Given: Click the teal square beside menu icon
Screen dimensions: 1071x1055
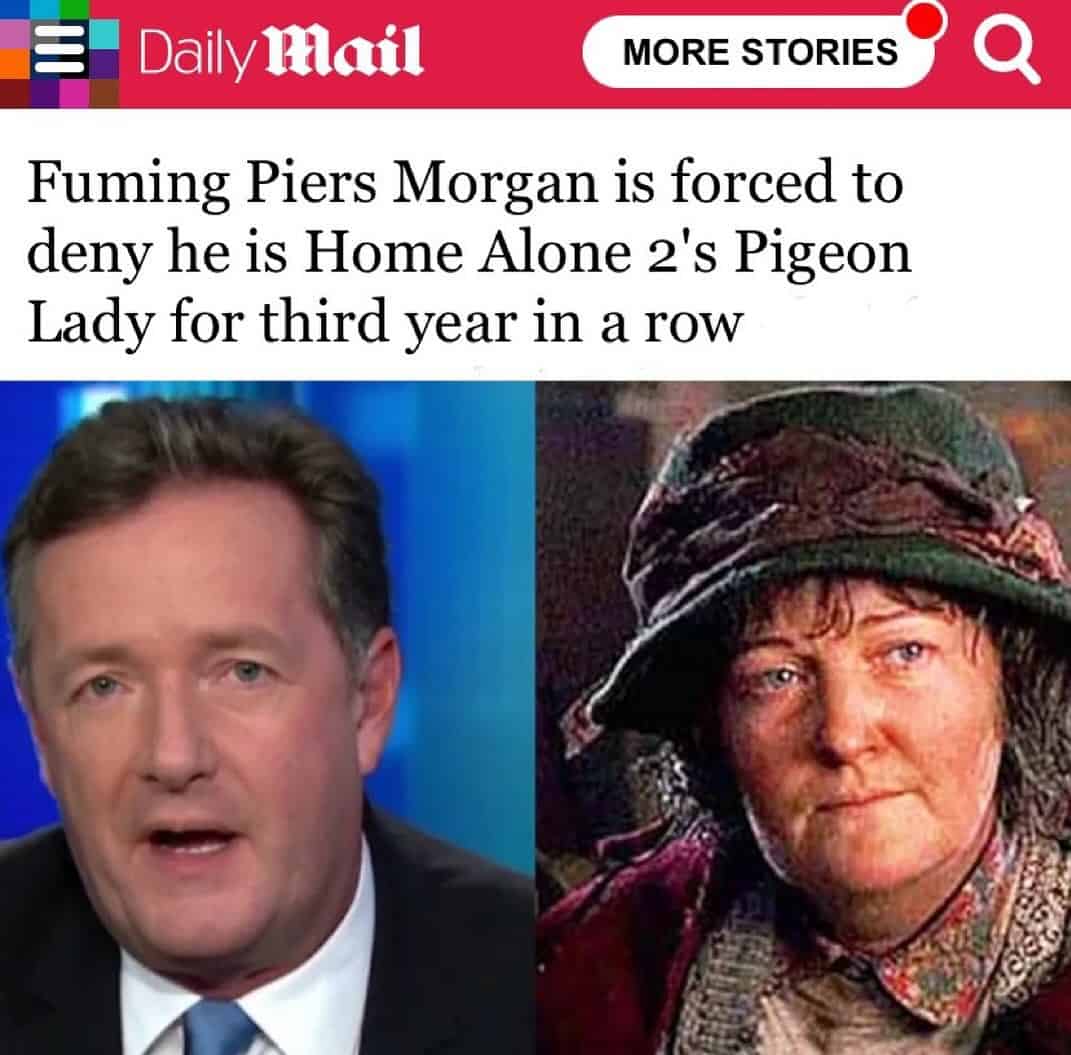Looking at the screenshot, I should pyautogui.click(x=105, y=34).
